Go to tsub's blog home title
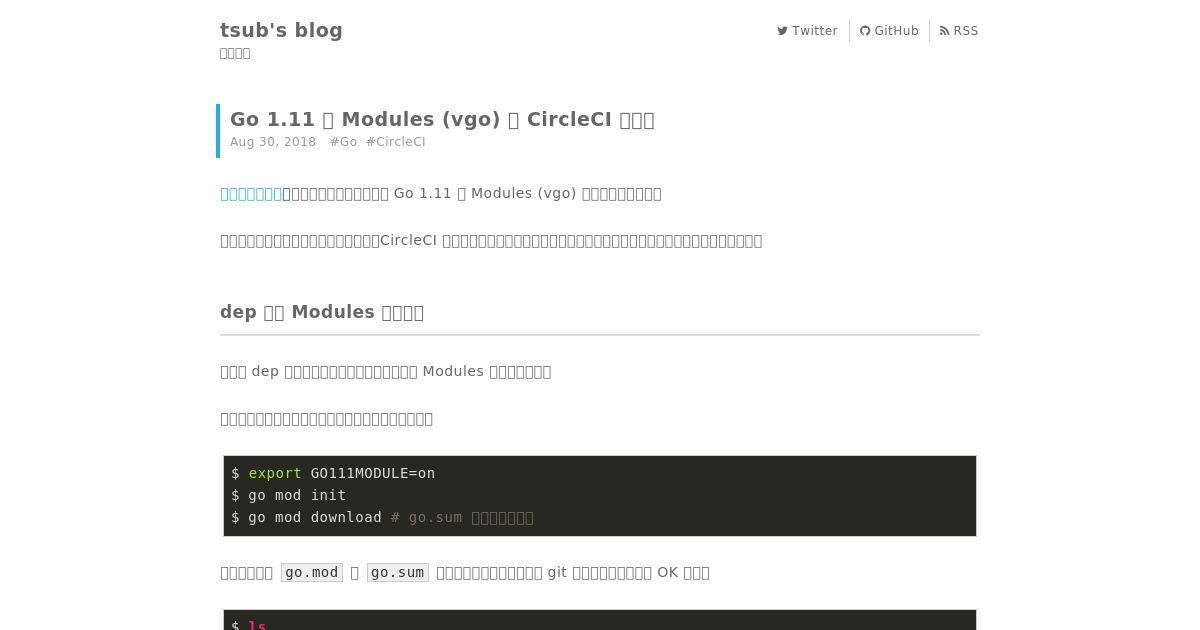 (x=281, y=30)
